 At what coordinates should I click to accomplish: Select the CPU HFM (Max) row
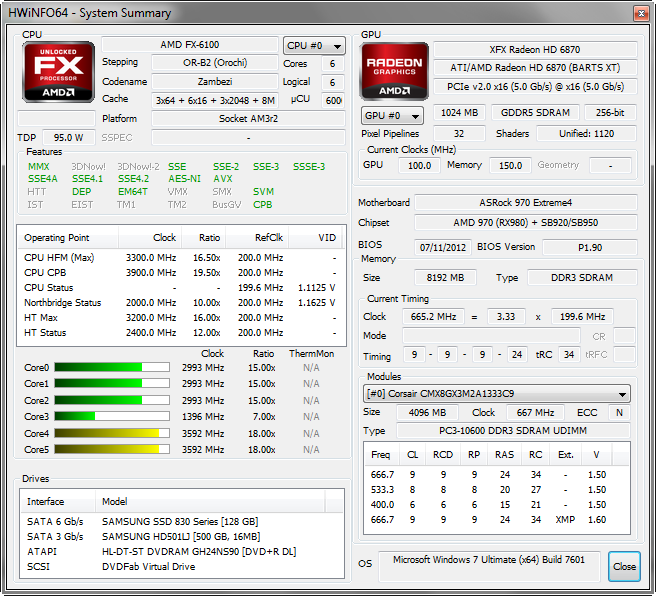(x=181, y=258)
